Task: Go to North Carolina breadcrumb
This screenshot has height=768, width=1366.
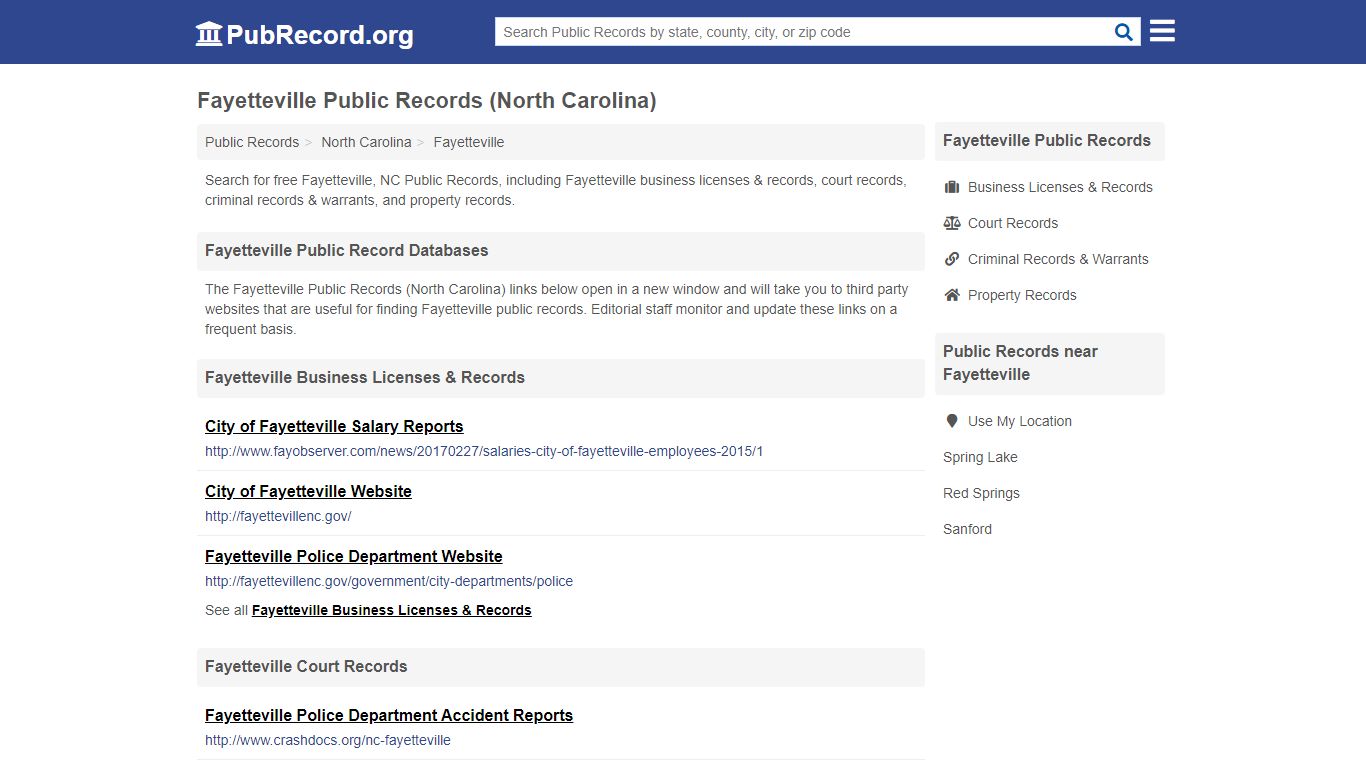Action: click(x=366, y=142)
